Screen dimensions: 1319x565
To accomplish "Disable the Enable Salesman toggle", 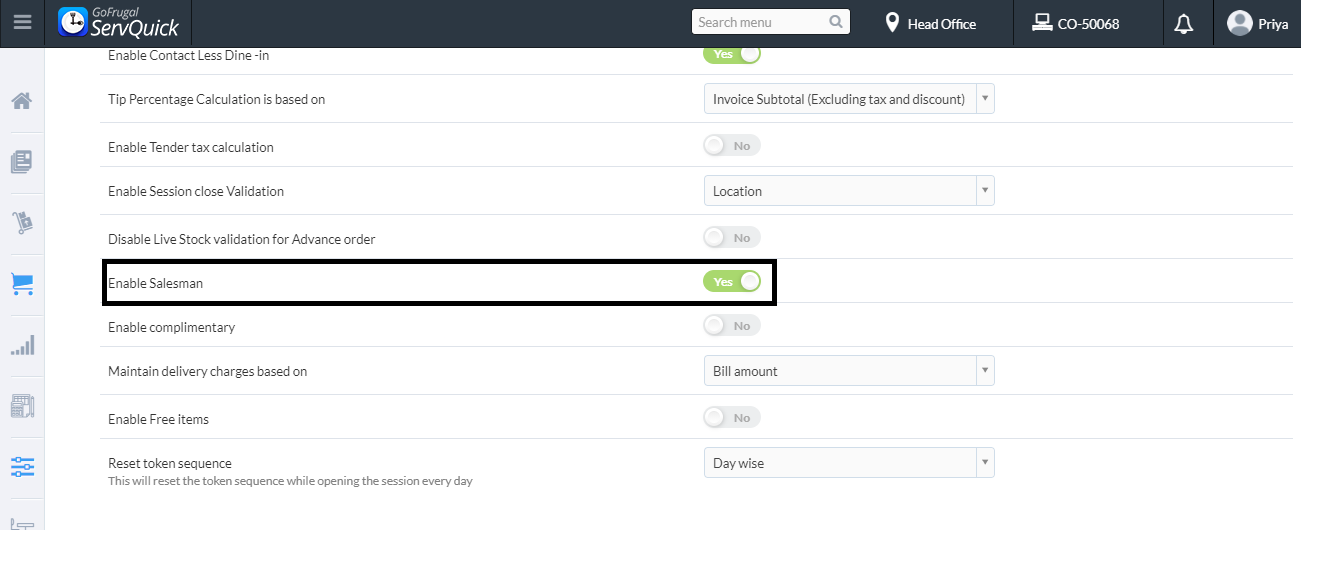I will click(x=732, y=282).
